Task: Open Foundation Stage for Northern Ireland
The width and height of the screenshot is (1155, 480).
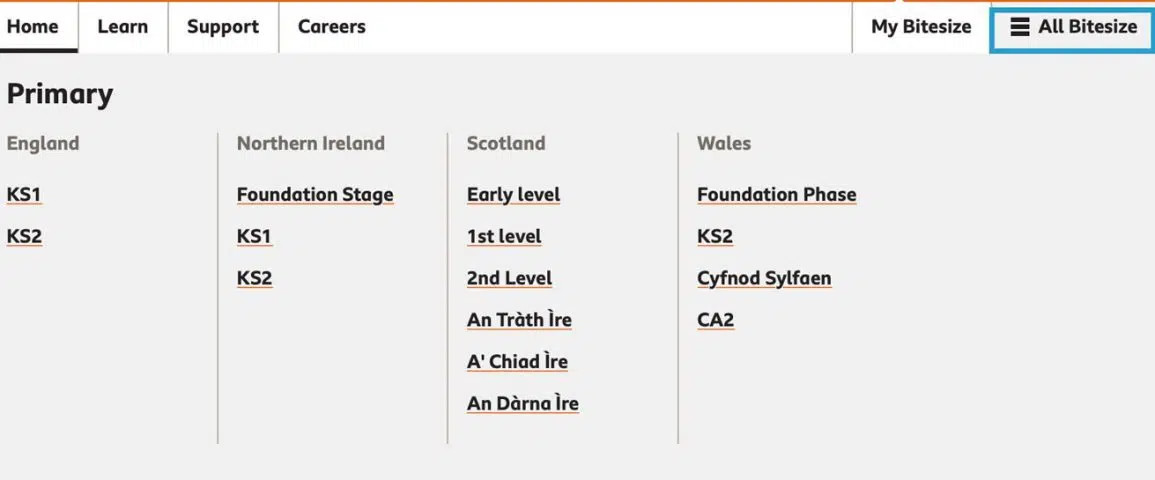Action: tap(315, 195)
